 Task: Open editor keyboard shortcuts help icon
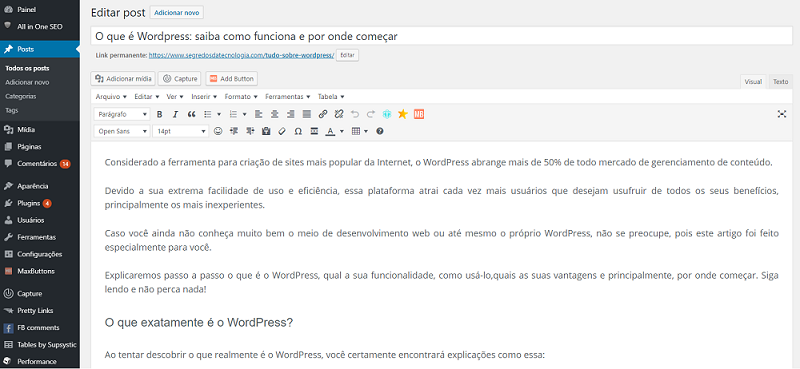click(x=380, y=131)
